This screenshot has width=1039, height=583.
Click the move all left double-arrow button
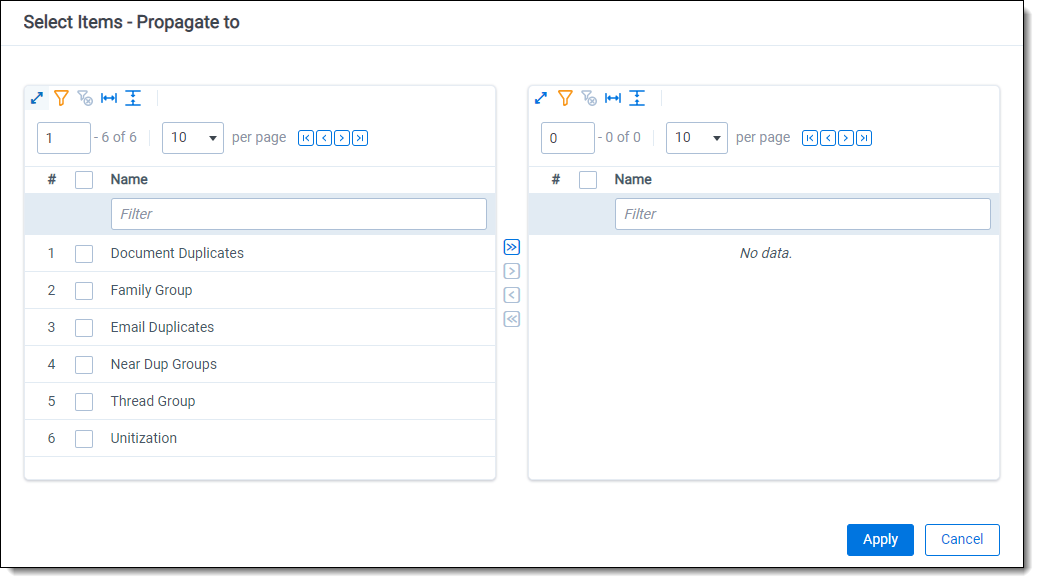tap(511, 319)
